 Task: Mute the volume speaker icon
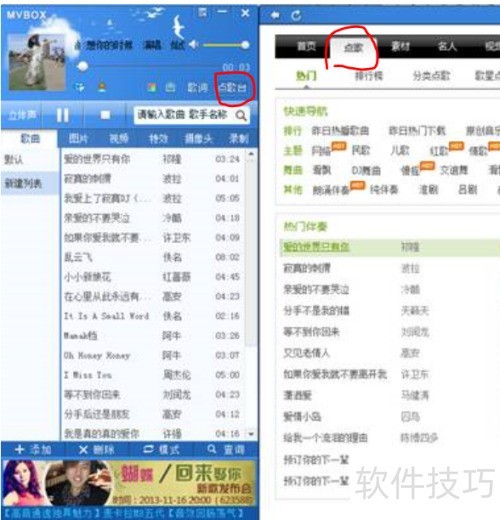pyautogui.click(x=194, y=44)
